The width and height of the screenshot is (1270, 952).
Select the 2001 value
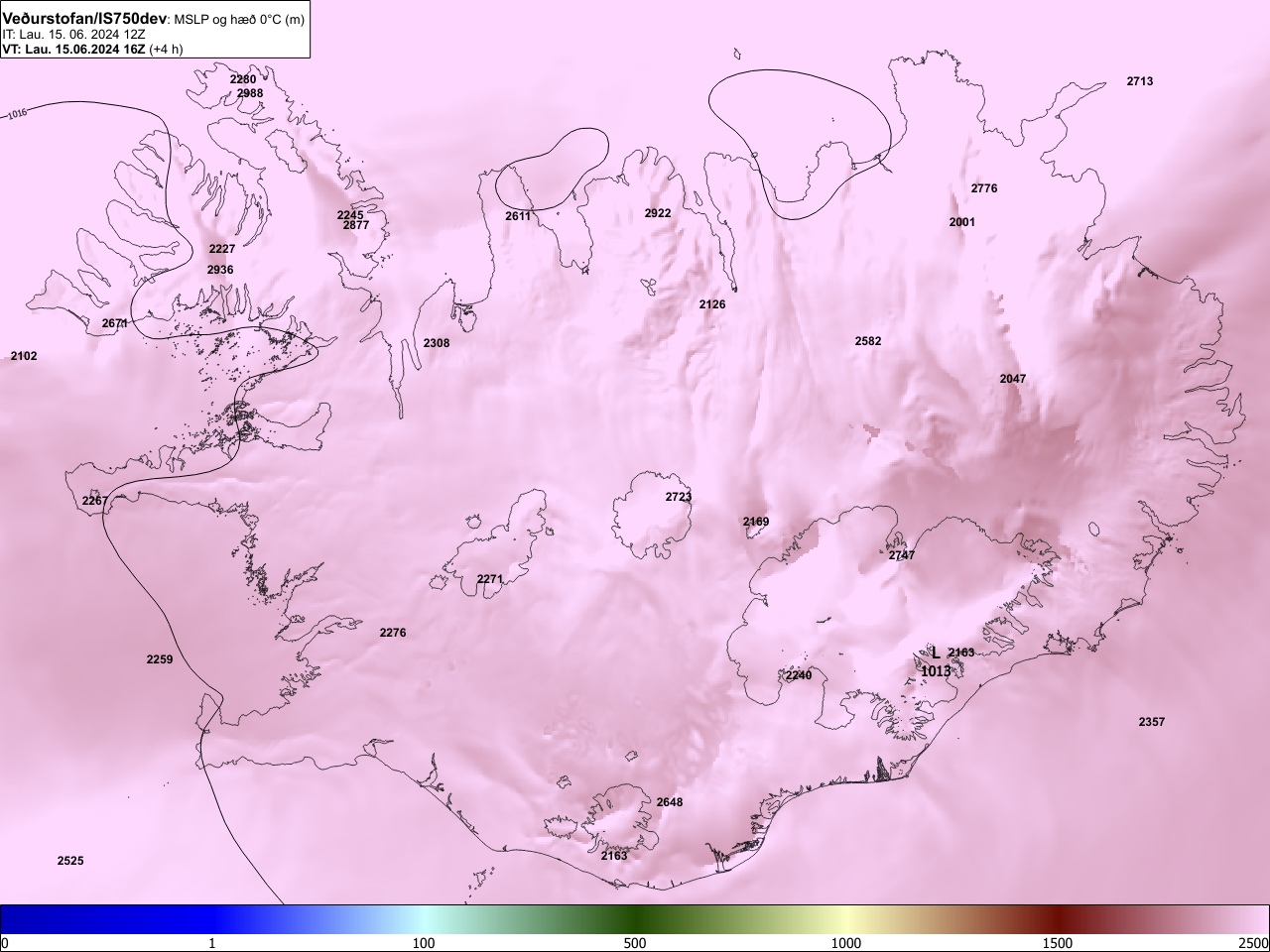coord(962,222)
